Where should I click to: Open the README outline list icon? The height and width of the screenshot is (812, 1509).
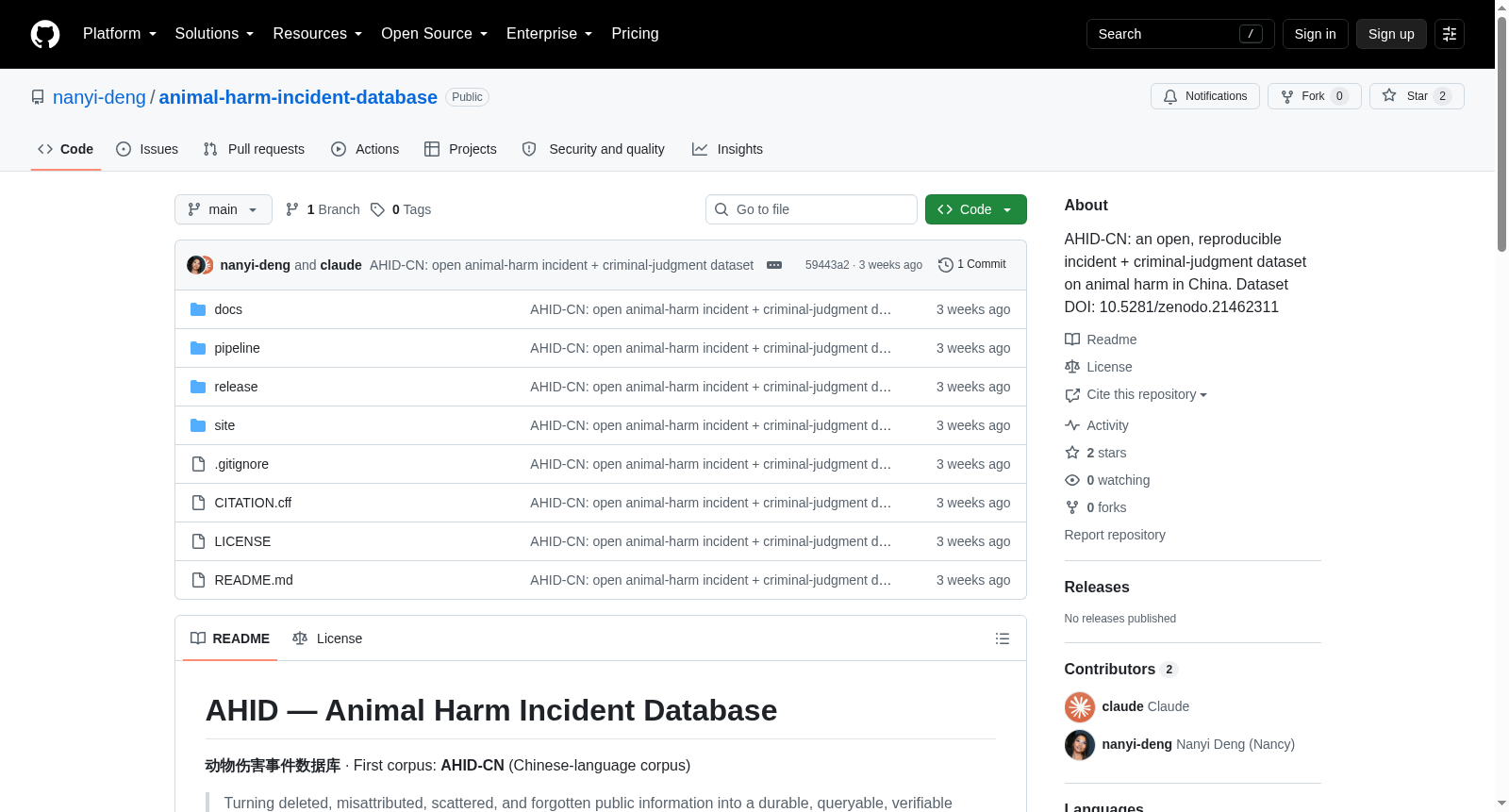pyautogui.click(x=1003, y=638)
